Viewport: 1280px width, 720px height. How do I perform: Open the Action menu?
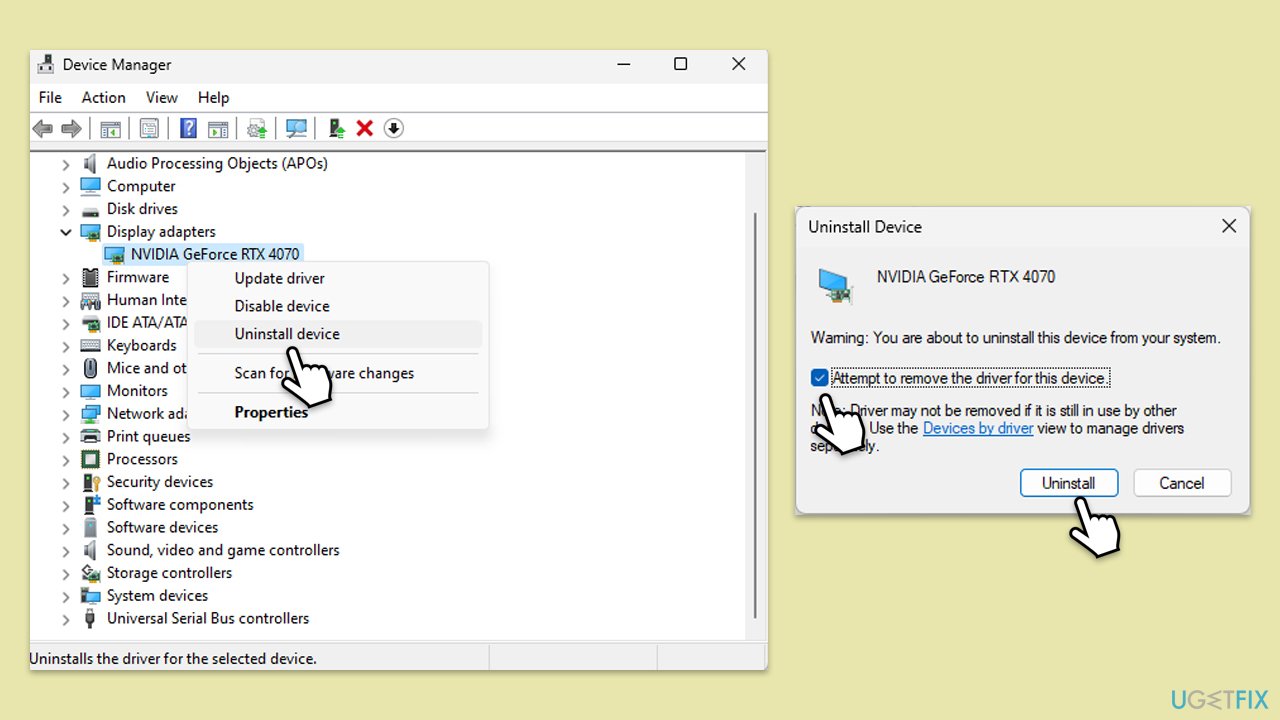point(104,97)
